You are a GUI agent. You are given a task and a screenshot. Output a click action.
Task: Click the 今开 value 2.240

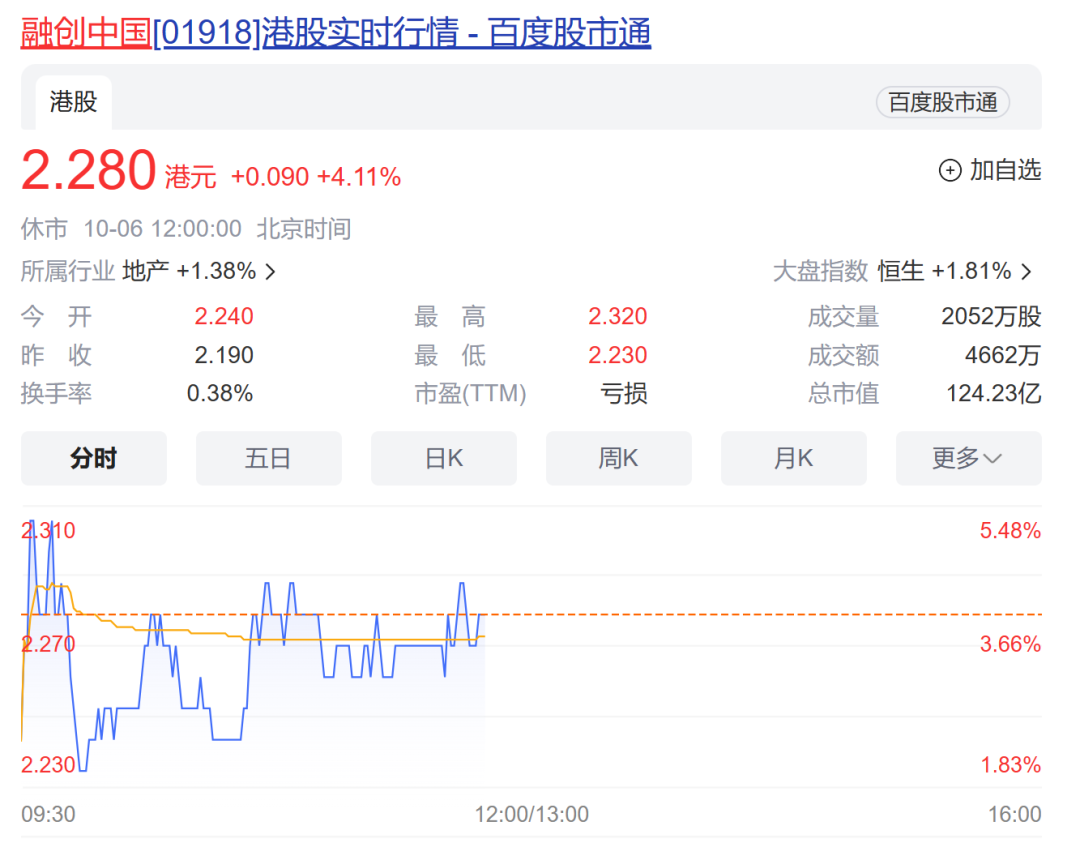[x=224, y=316]
